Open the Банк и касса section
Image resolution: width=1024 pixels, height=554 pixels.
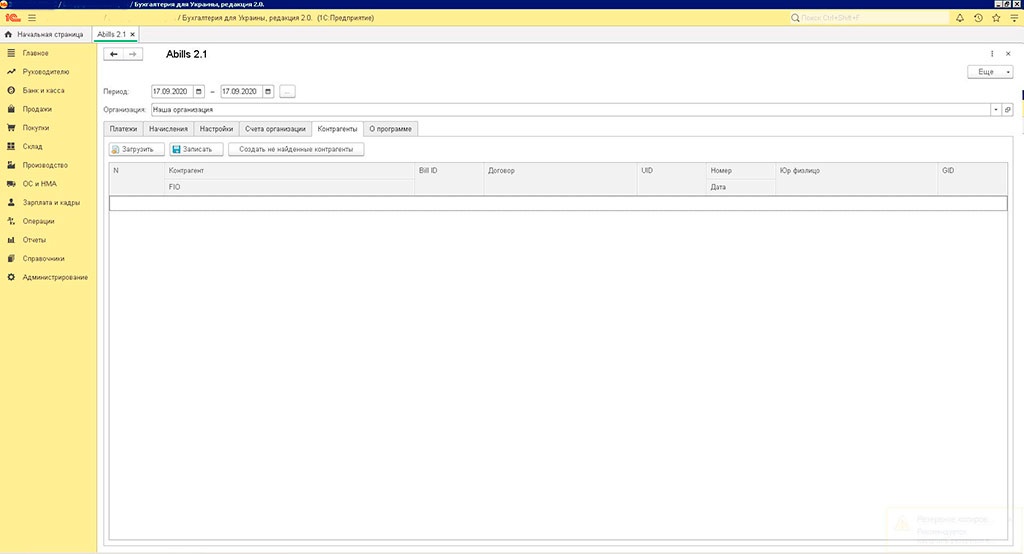point(43,90)
